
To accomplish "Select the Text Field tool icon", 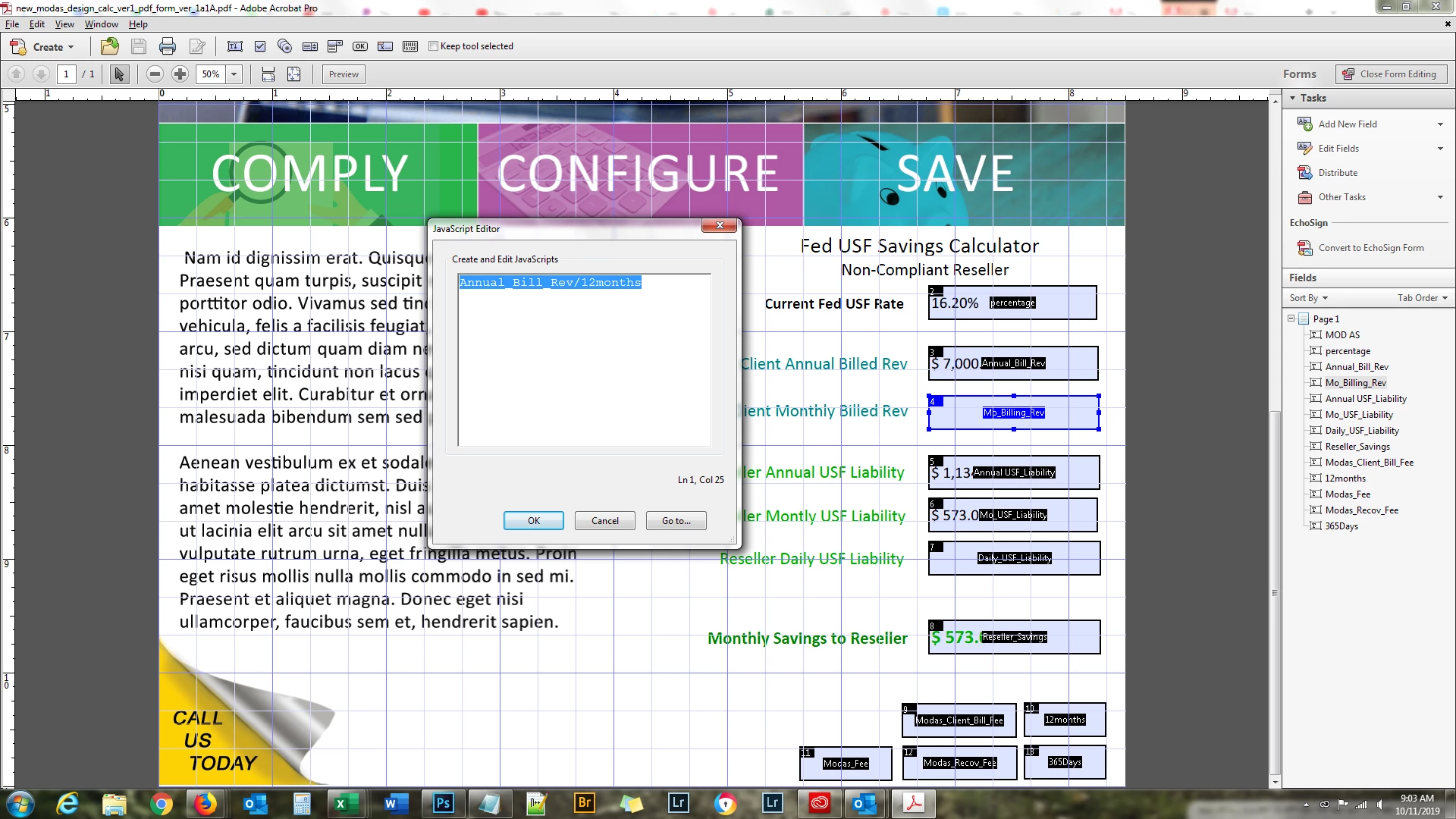I will click(x=235, y=46).
